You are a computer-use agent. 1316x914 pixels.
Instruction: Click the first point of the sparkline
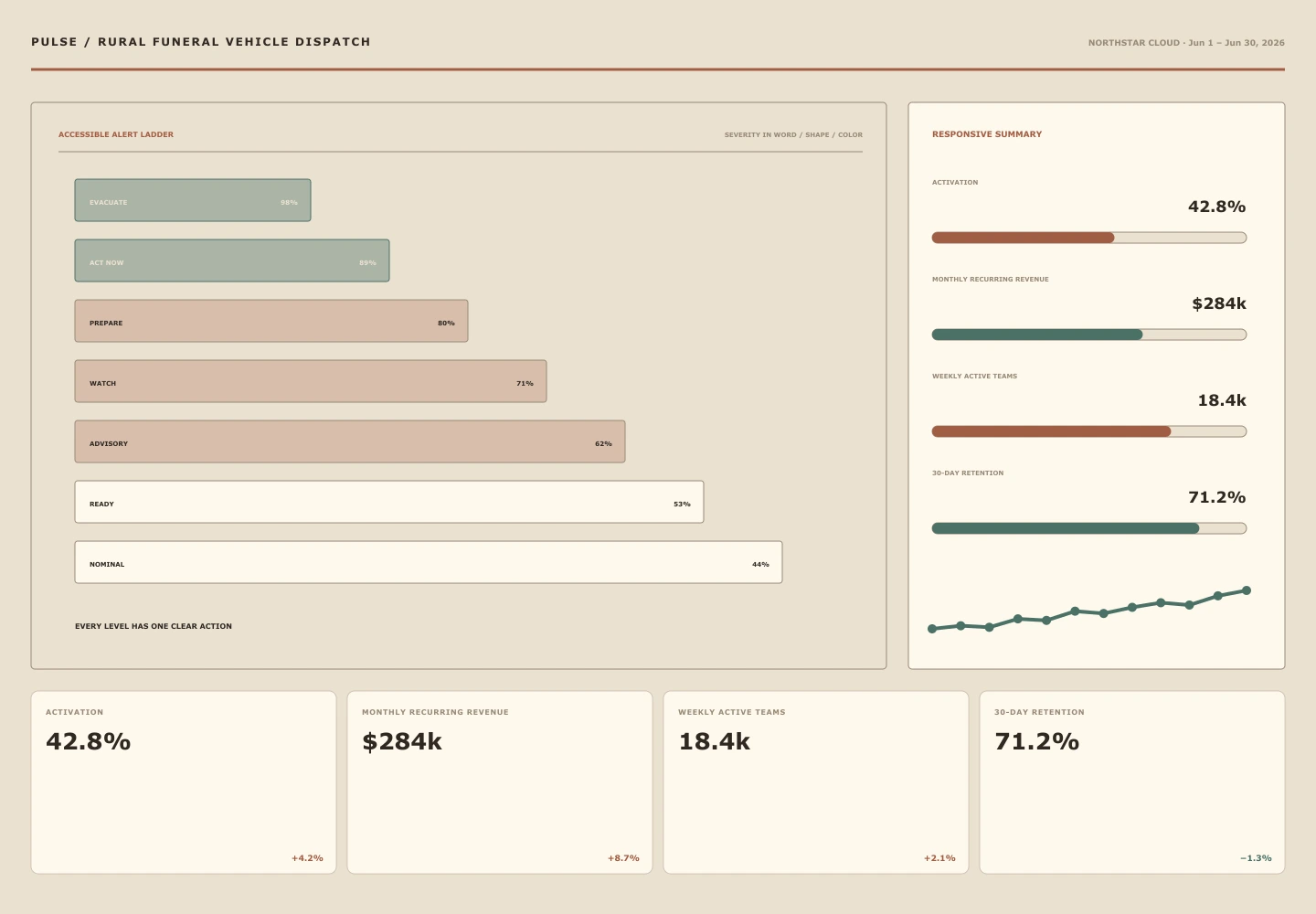pos(932,629)
